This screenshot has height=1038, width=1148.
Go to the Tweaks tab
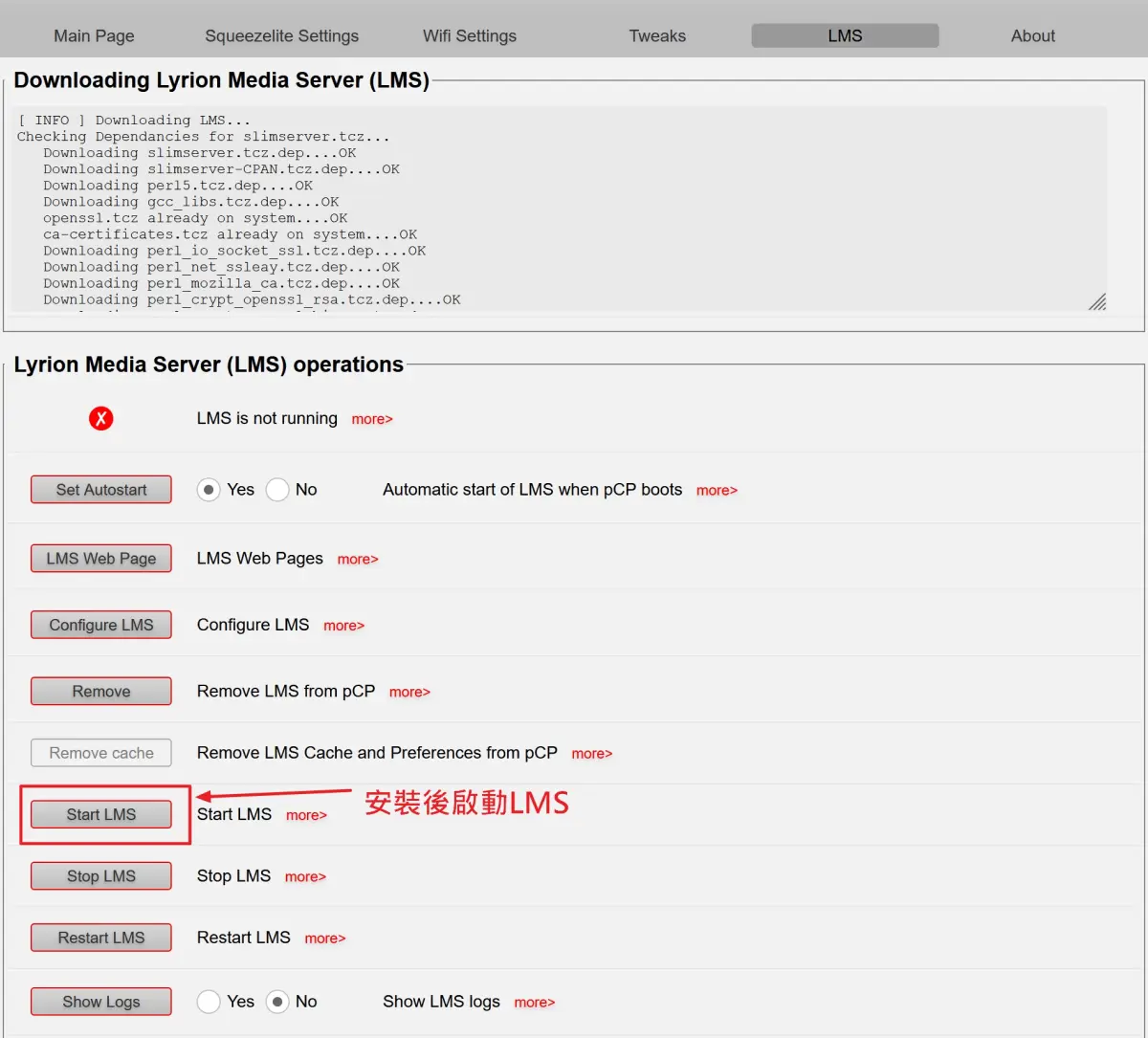click(657, 35)
